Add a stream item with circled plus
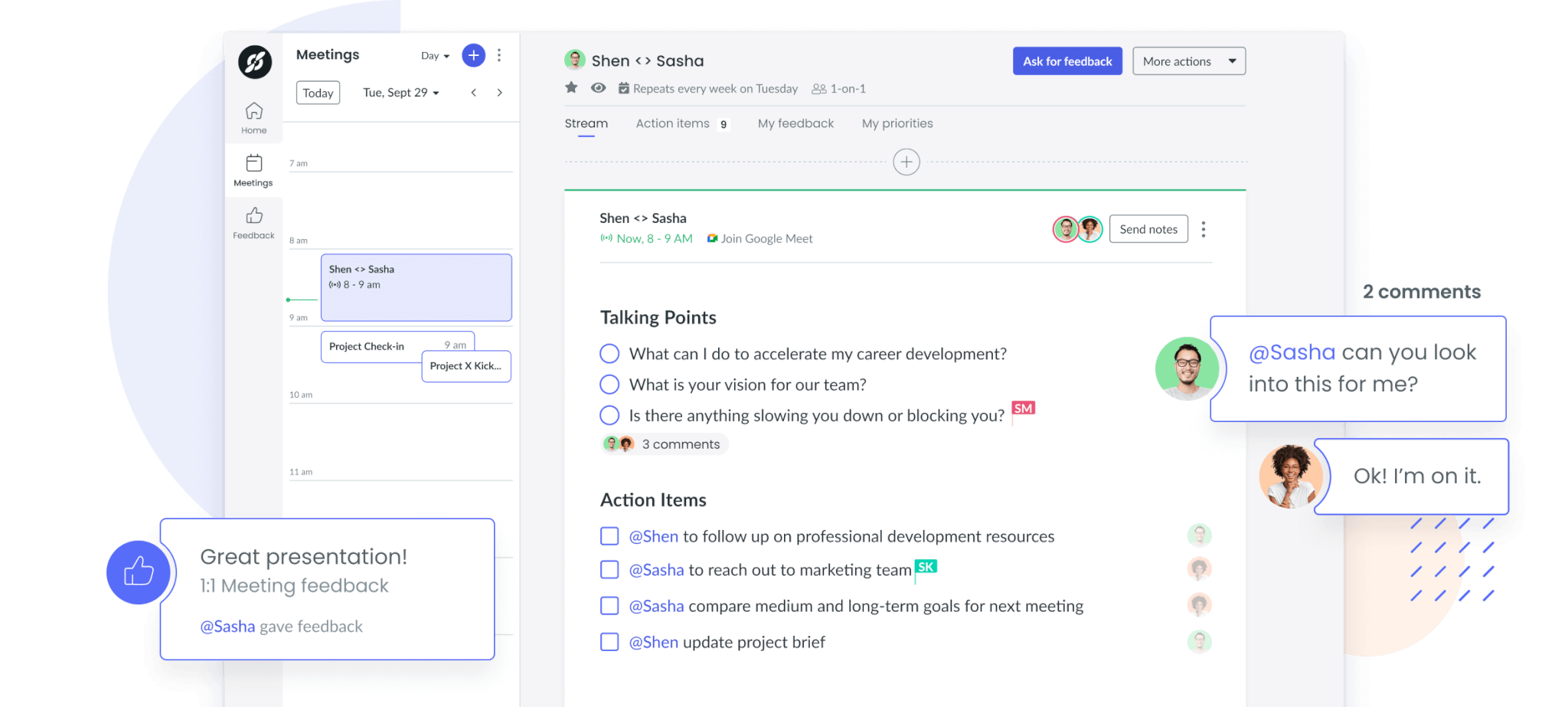The width and height of the screenshot is (1568, 707). (x=906, y=162)
